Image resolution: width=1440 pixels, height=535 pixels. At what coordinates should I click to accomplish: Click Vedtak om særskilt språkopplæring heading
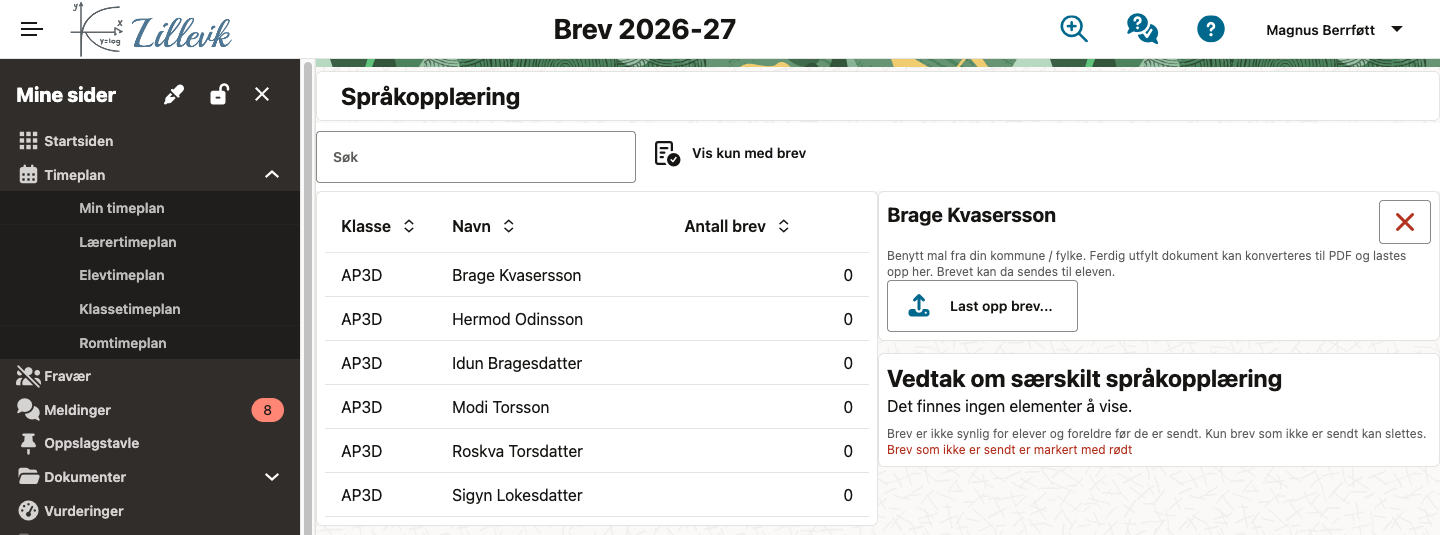point(1084,379)
